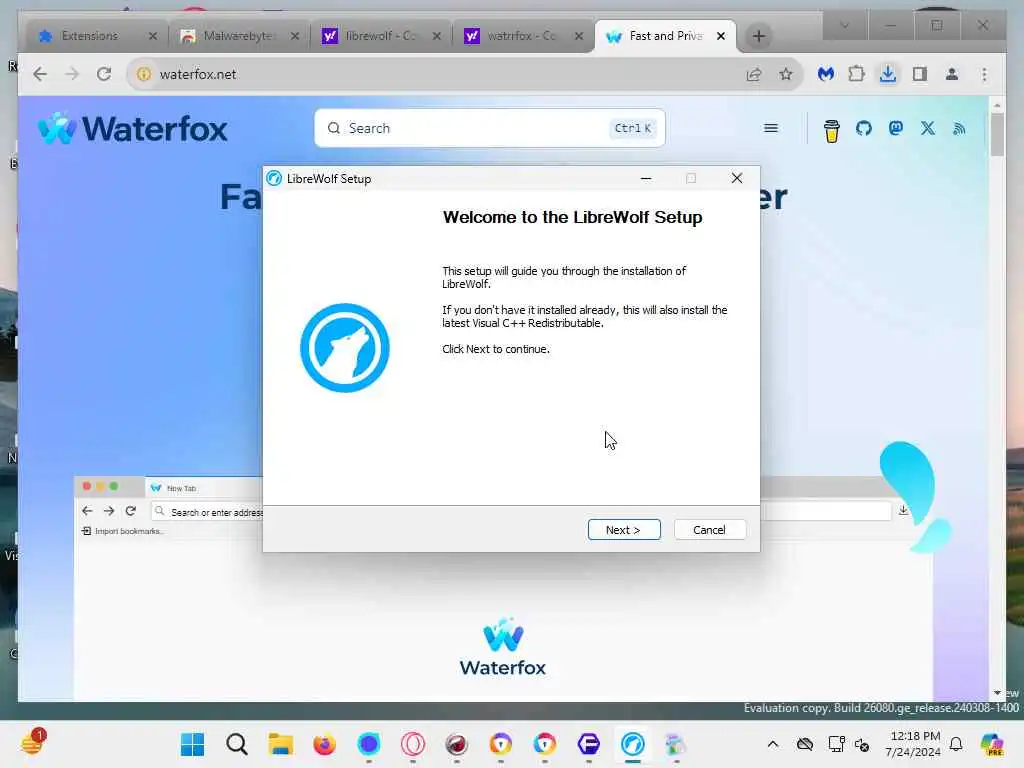Open the Extensions puzzle menu
The image size is (1024, 768).
856,74
